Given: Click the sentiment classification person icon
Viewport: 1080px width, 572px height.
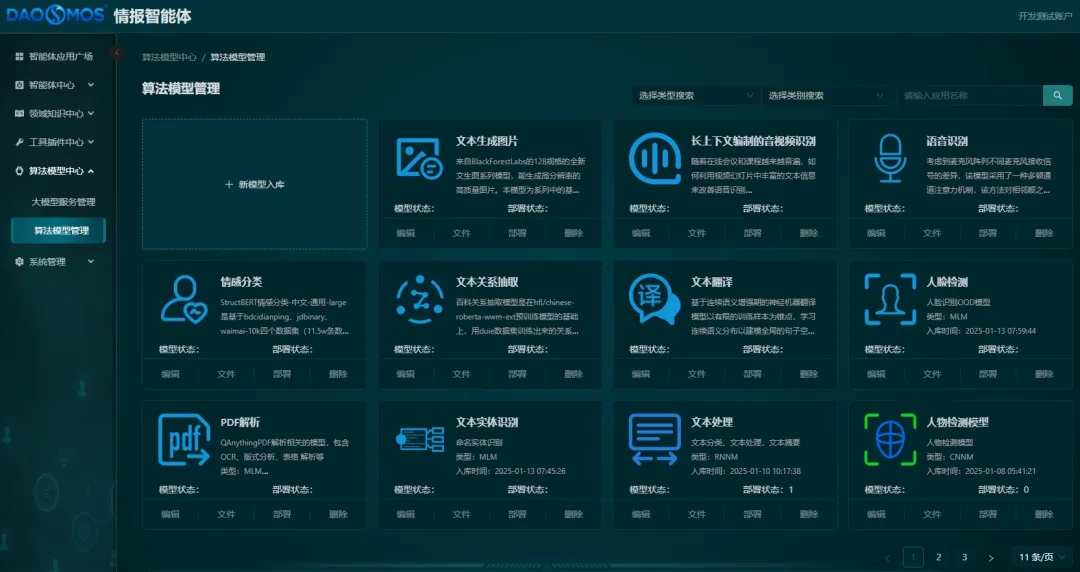Looking at the screenshot, I should [184, 299].
